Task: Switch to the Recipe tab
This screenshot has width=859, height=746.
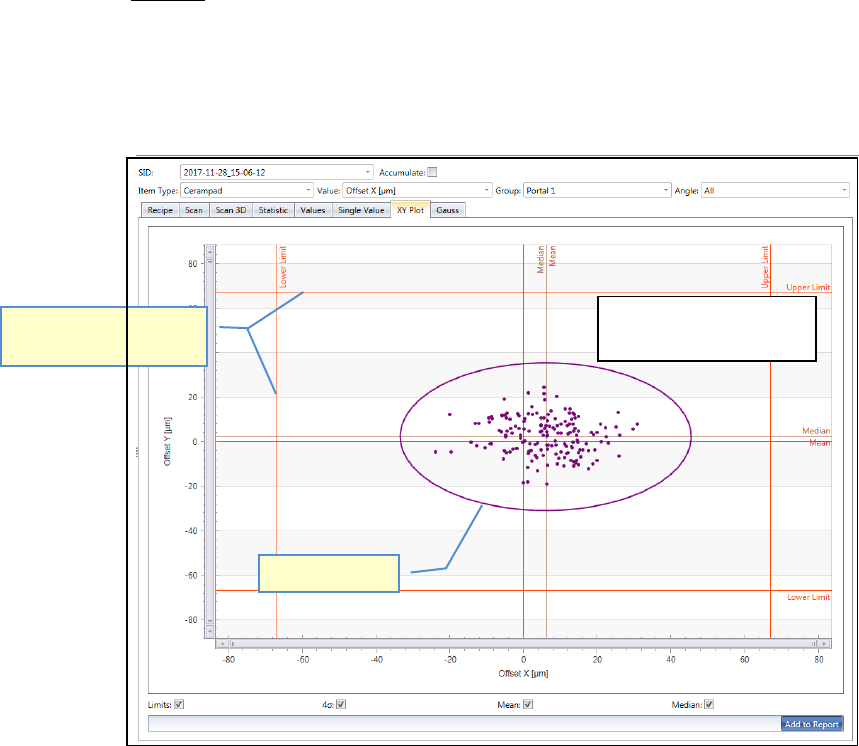Action: coord(161,210)
